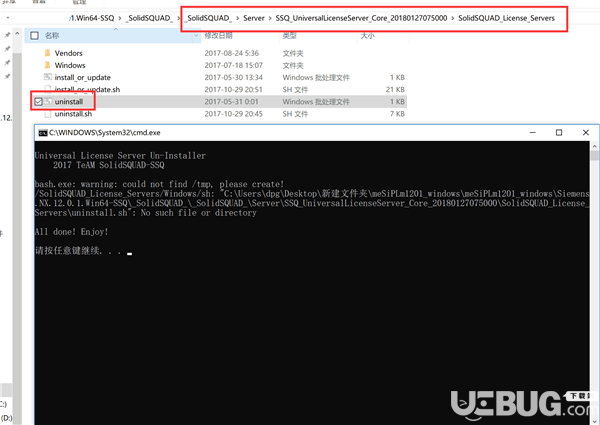Click the 21 KB size cell
The width and height of the screenshot is (600, 425).
(x=395, y=90)
